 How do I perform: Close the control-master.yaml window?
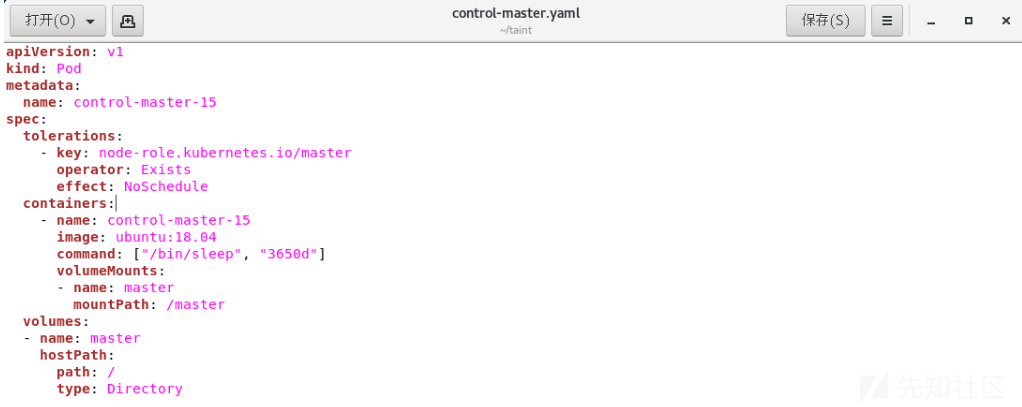click(1006, 21)
